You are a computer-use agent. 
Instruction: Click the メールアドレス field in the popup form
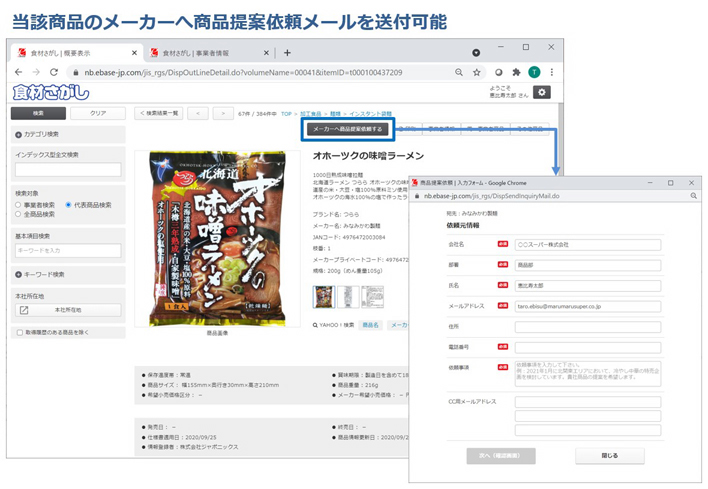coord(588,307)
